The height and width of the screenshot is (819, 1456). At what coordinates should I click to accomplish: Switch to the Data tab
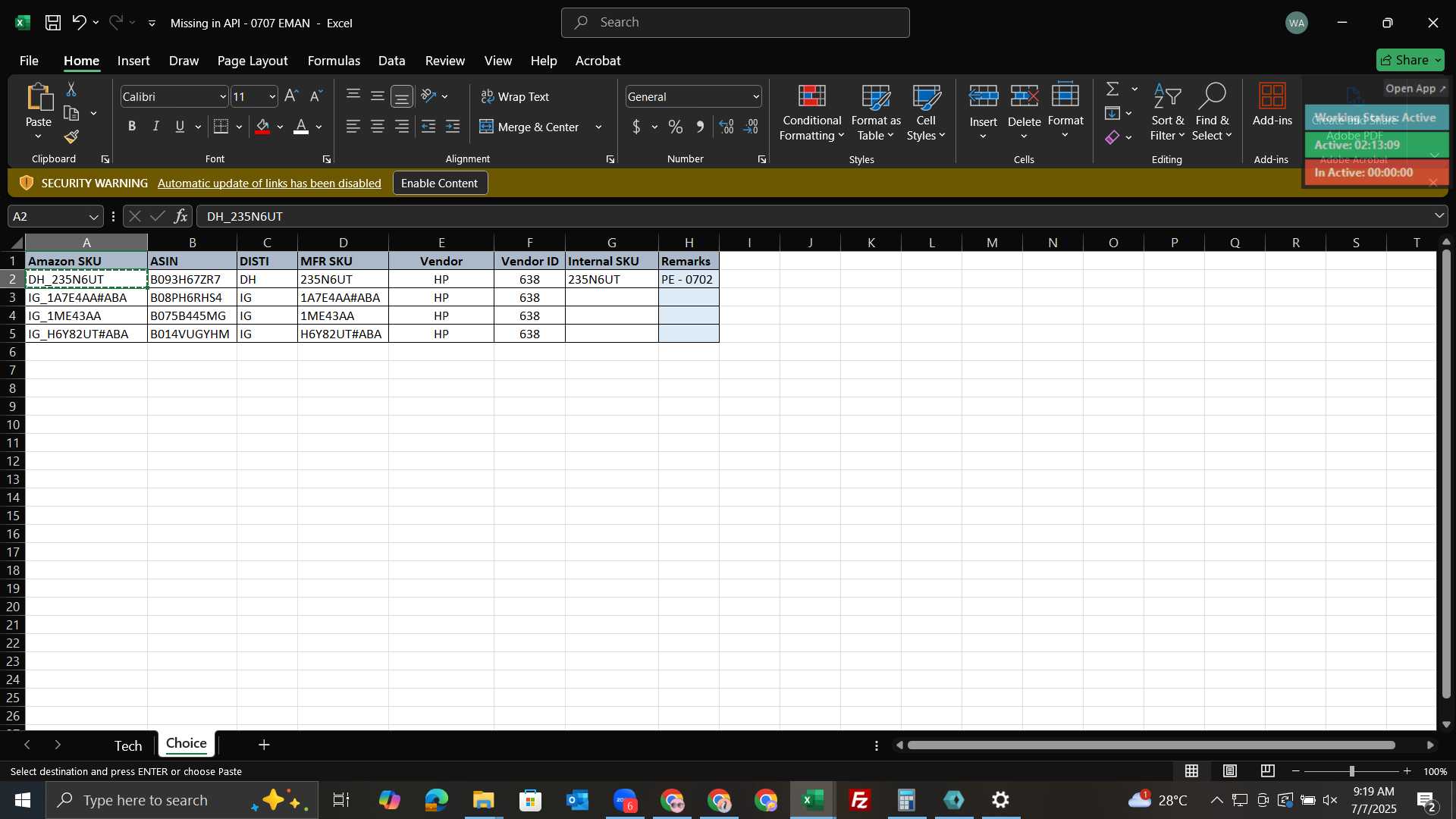point(391,61)
